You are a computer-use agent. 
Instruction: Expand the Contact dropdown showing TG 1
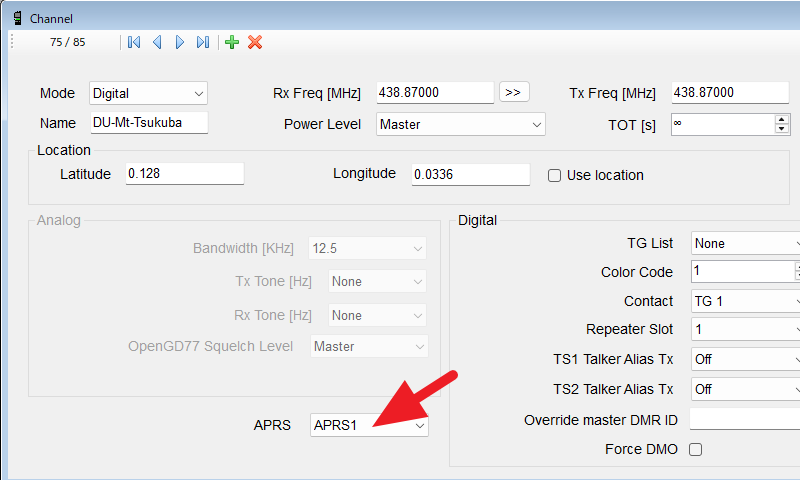tap(745, 301)
